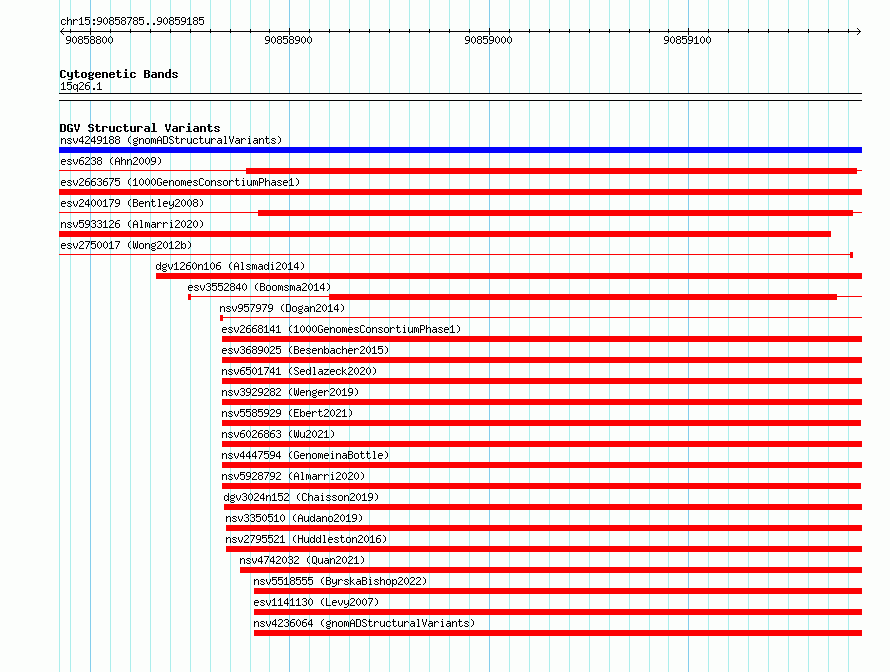
Task: Click the Cytogenetic Bands track title
Action: pos(119,74)
